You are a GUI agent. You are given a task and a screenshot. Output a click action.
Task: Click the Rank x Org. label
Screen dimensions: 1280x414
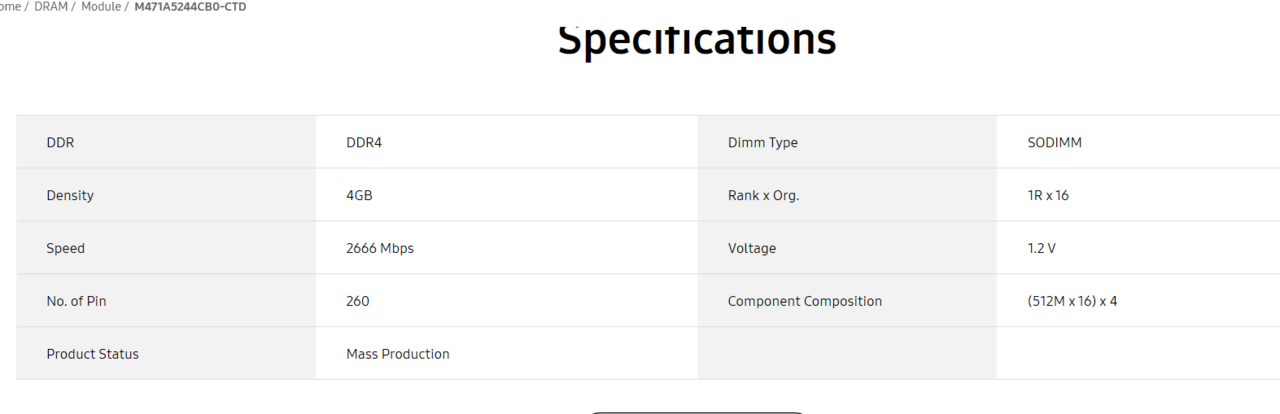(x=764, y=195)
